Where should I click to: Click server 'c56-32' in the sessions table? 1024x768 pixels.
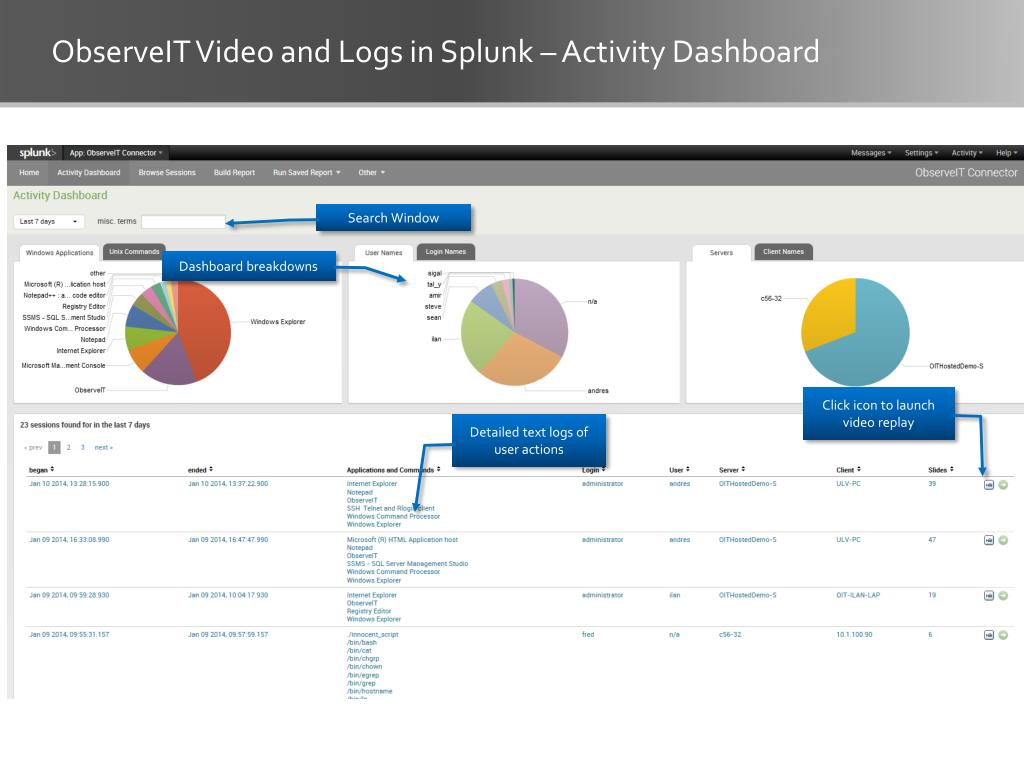[730, 635]
